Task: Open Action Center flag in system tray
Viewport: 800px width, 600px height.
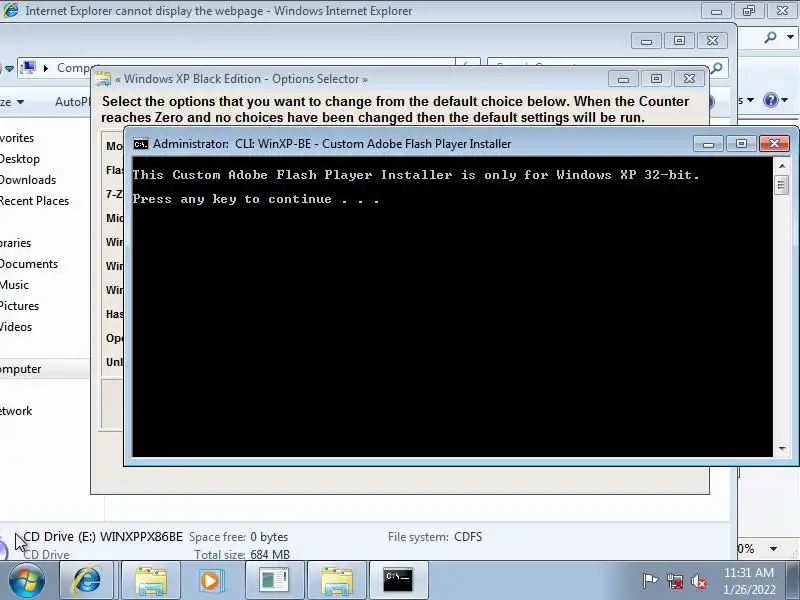Action: (650, 581)
